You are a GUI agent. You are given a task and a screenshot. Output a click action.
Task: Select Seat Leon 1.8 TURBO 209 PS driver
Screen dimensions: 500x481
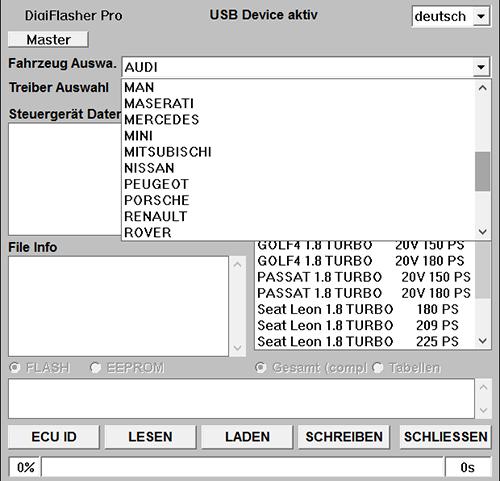(x=365, y=325)
